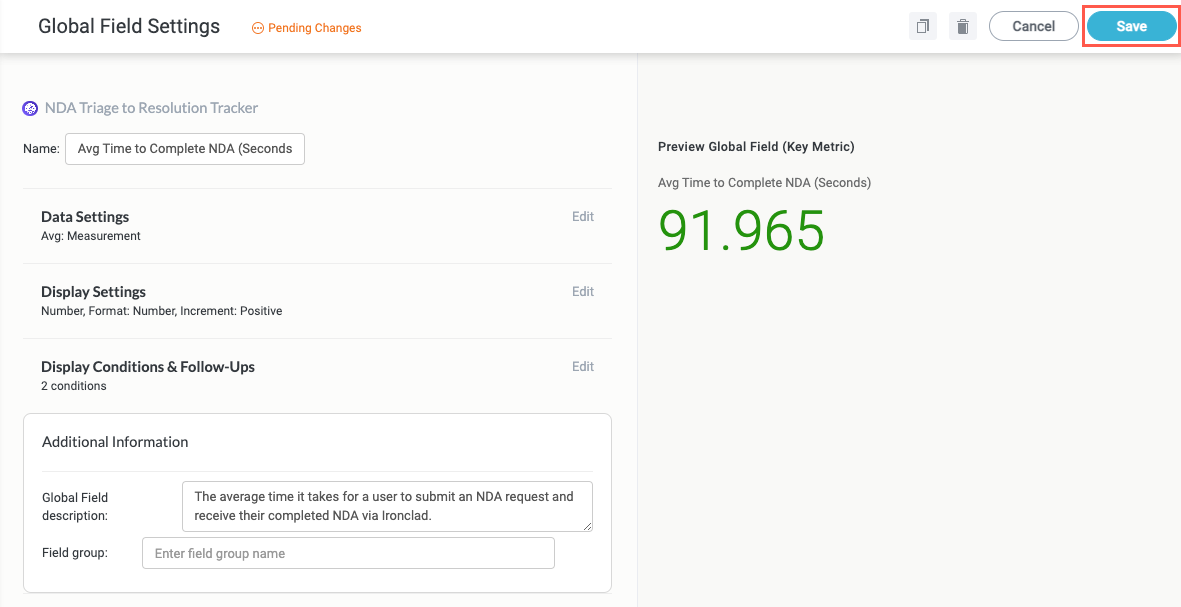The image size is (1181, 607).
Task: Click the description text area resize handle
Action: 588,527
